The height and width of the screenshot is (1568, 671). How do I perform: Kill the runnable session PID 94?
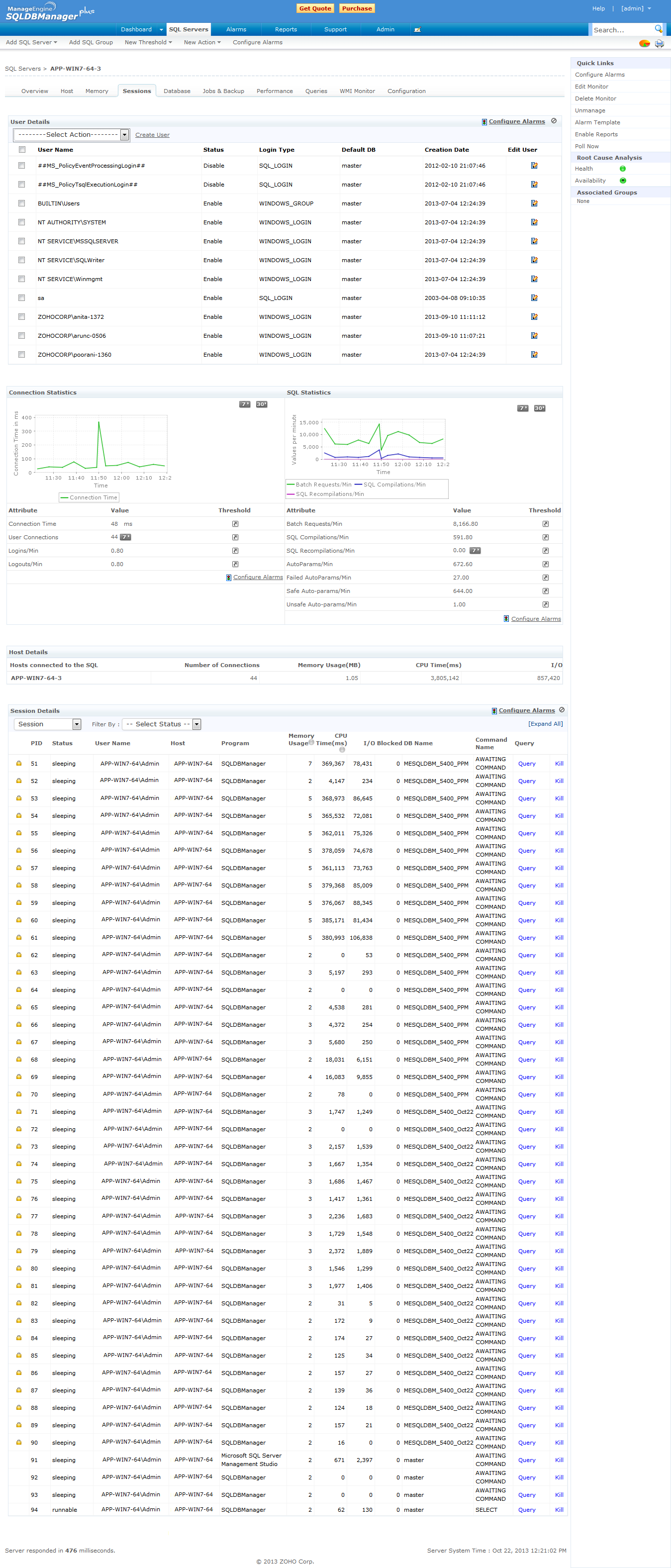[559, 1510]
